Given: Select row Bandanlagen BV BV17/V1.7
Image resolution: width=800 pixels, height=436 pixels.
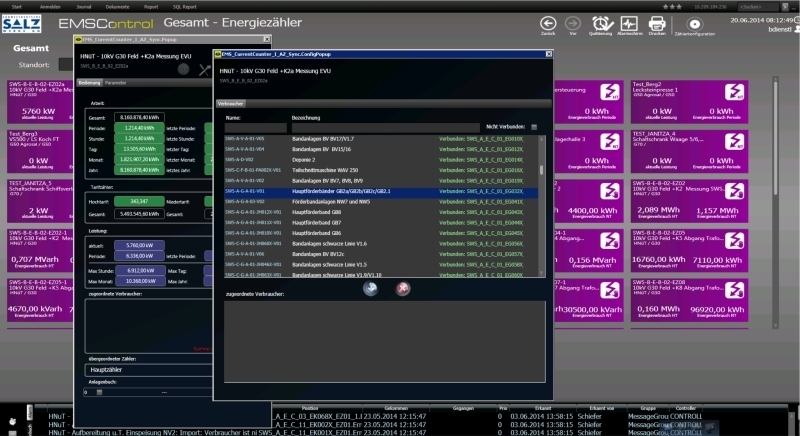Looking at the screenshot, I should (x=381, y=139).
